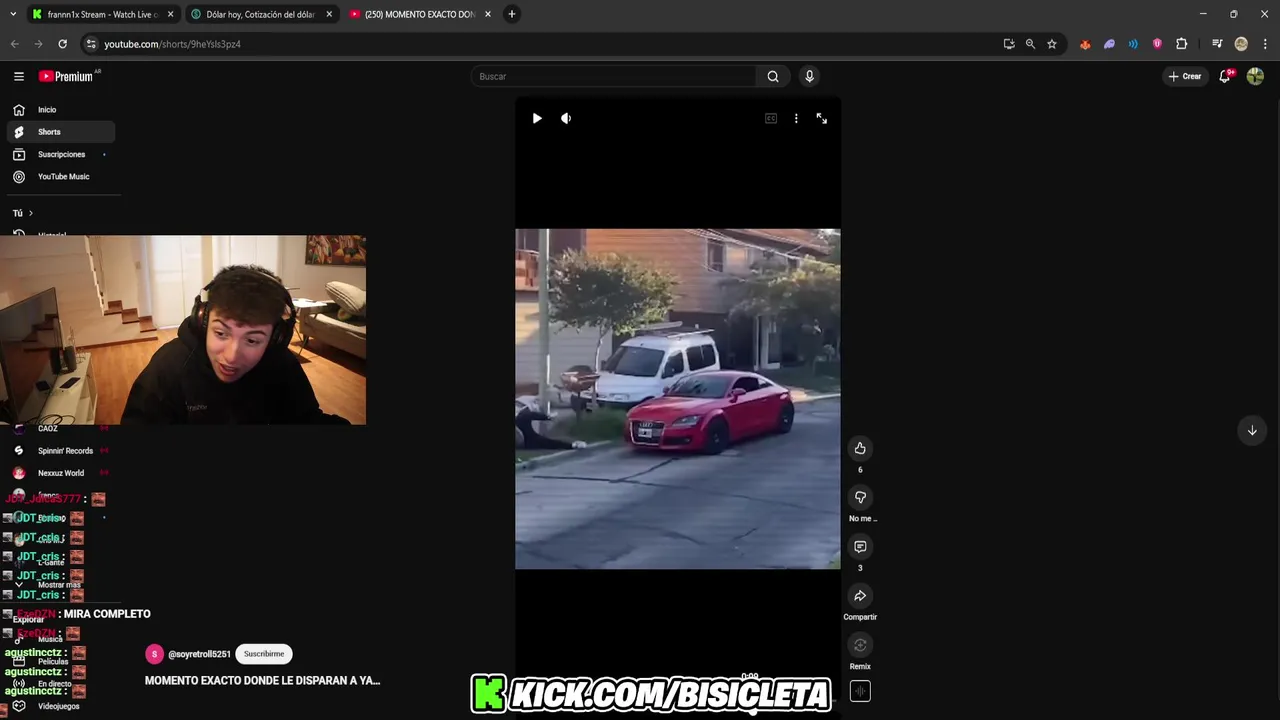View site information icon in address bar
Viewport: 1280px width, 720px height.
[x=91, y=44]
